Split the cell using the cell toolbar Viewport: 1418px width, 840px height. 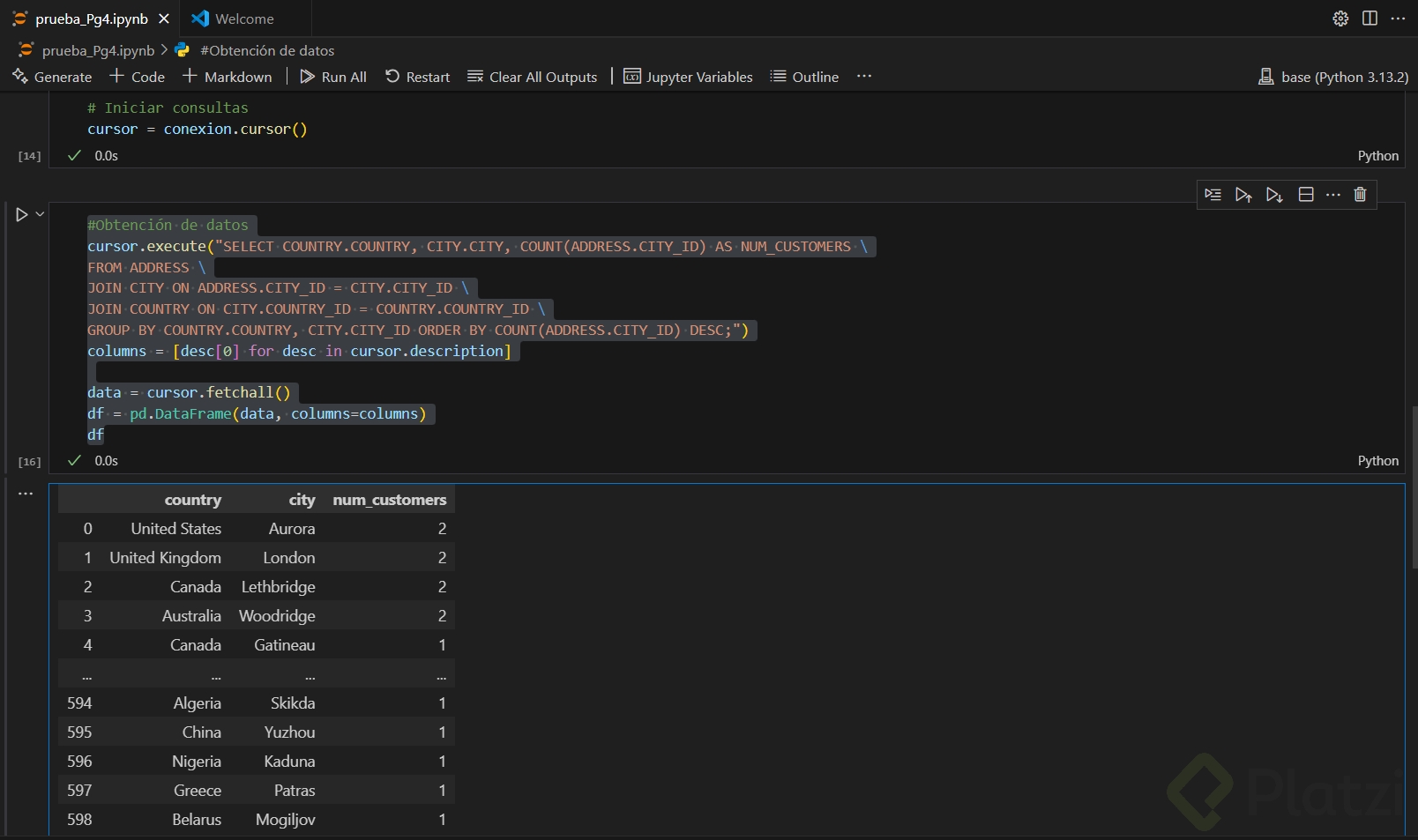pyautogui.click(x=1306, y=195)
